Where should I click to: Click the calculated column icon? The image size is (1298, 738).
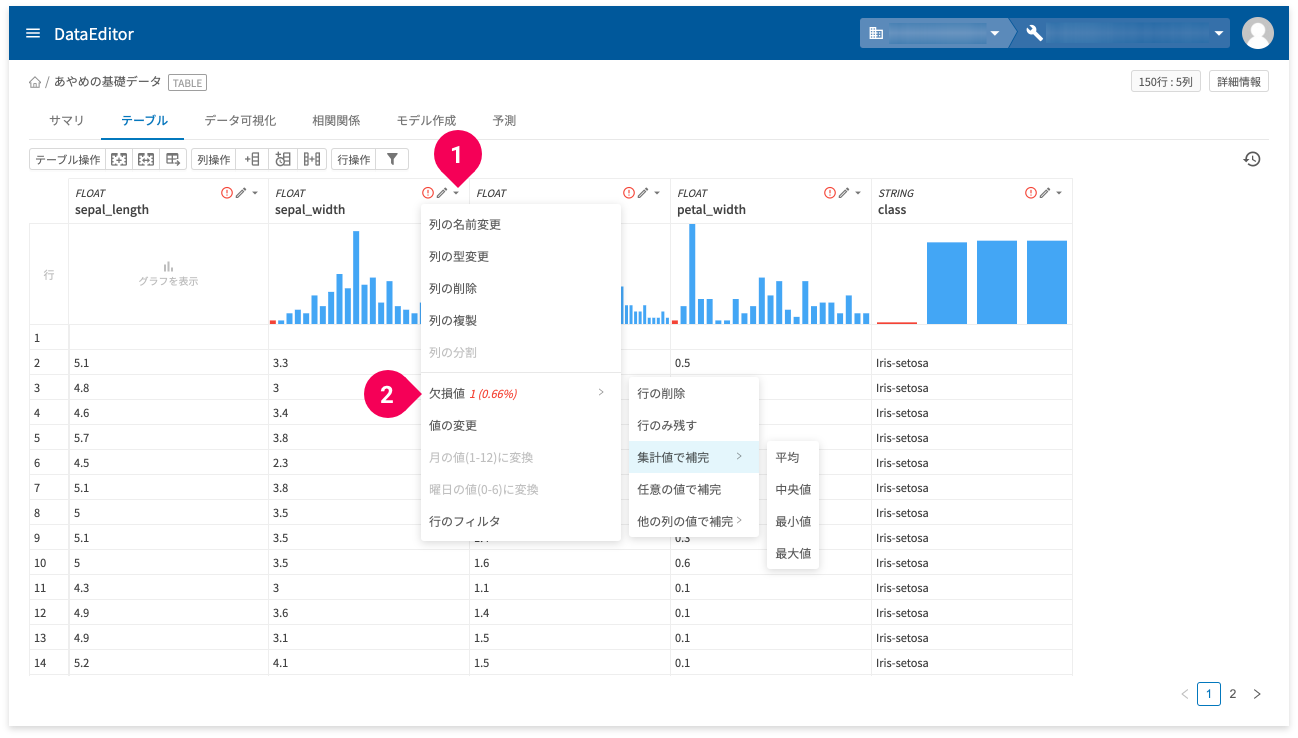click(x=283, y=159)
